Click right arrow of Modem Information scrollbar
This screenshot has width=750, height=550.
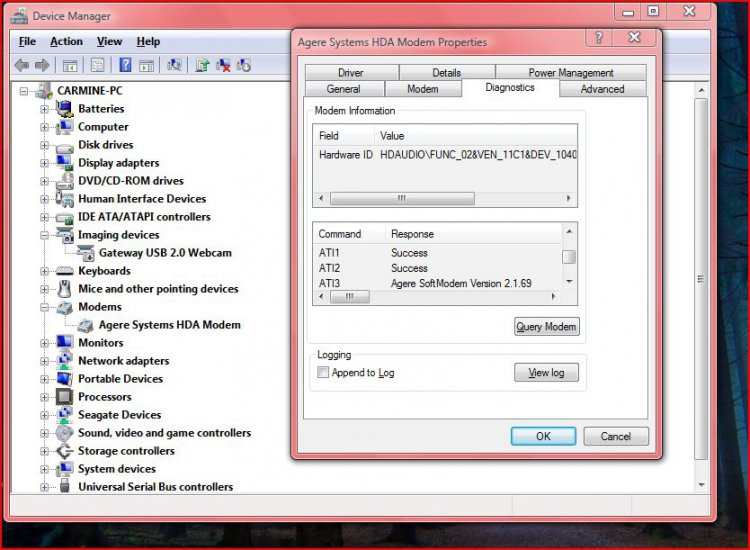pos(568,198)
